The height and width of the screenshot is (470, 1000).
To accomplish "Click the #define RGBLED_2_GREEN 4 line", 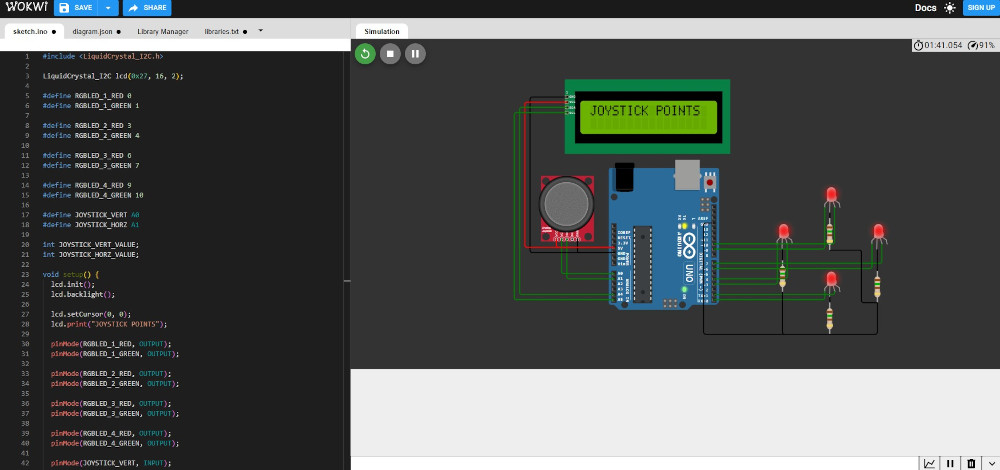I will [91, 135].
